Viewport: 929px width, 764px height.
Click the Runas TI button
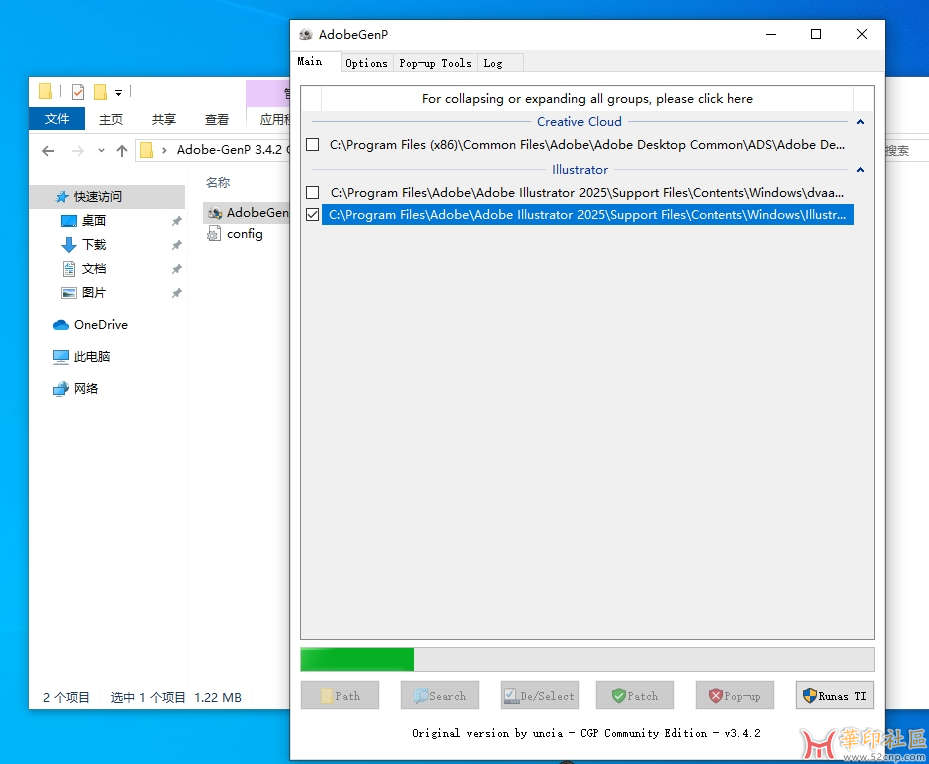pos(835,696)
